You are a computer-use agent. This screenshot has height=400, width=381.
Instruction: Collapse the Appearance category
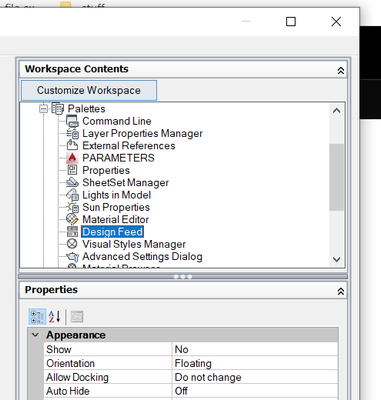click(x=35, y=335)
